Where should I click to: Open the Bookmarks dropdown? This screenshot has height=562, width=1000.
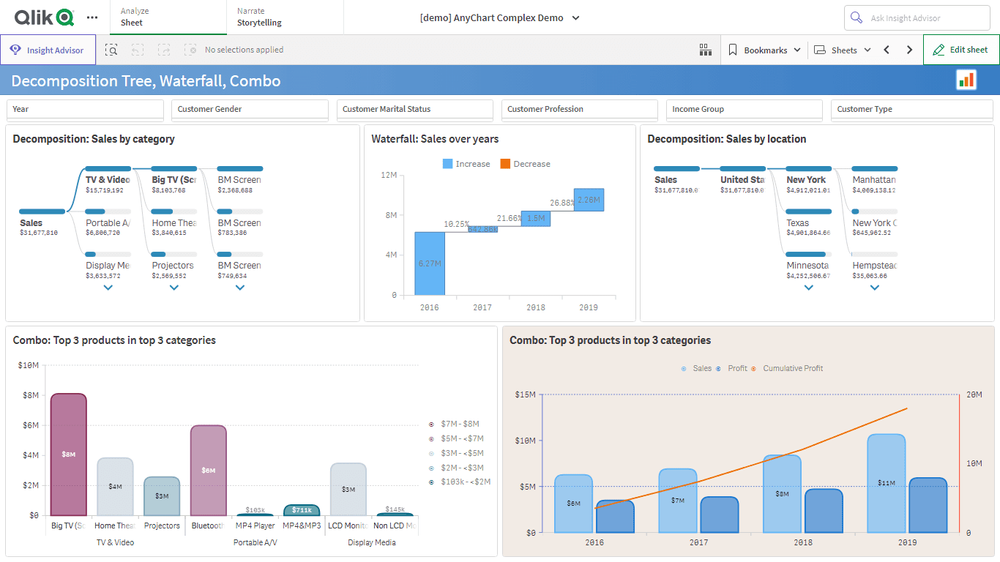tap(764, 50)
